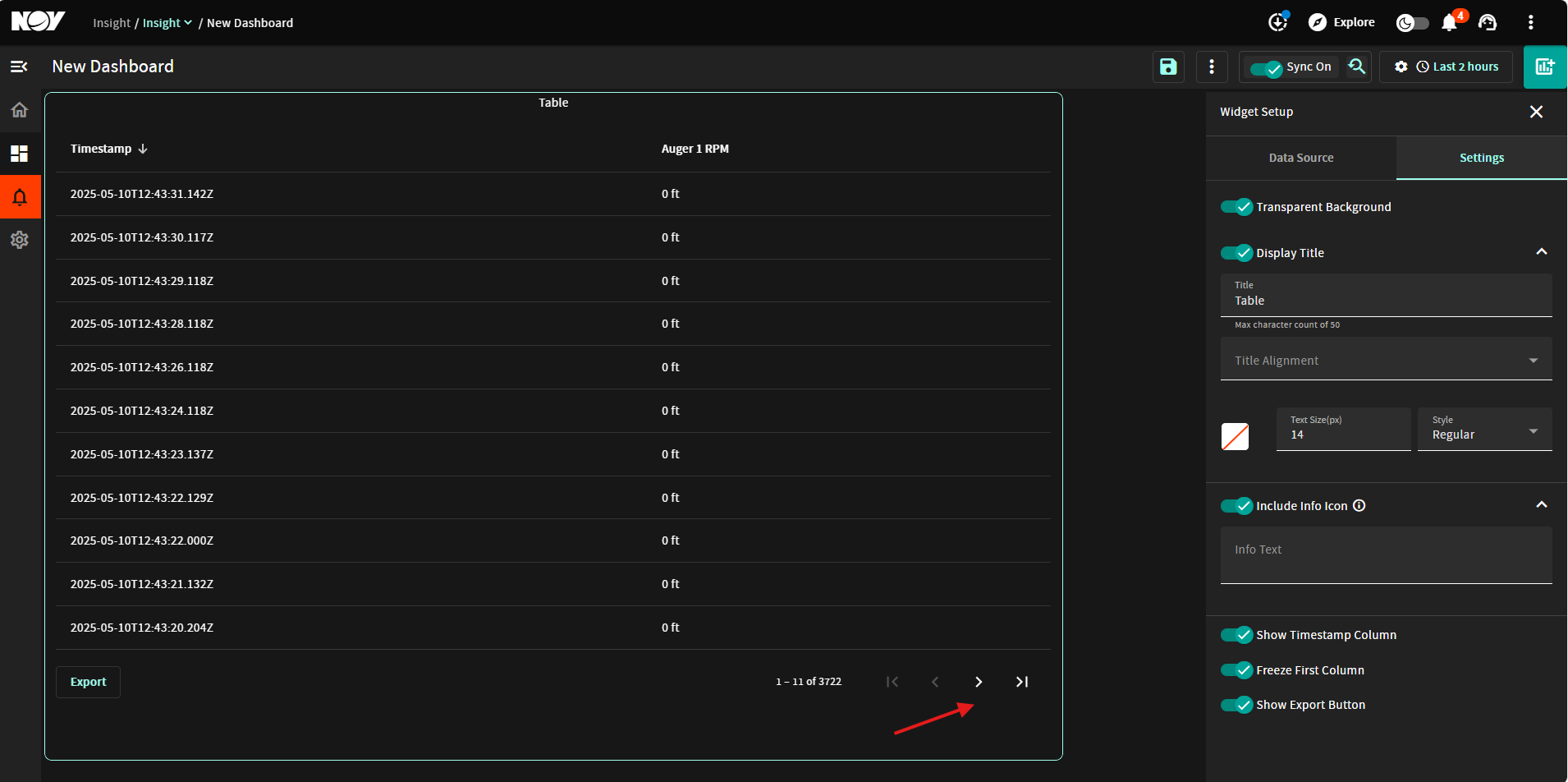
Task: Open the support headset icon
Action: pyautogui.click(x=1488, y=22)
